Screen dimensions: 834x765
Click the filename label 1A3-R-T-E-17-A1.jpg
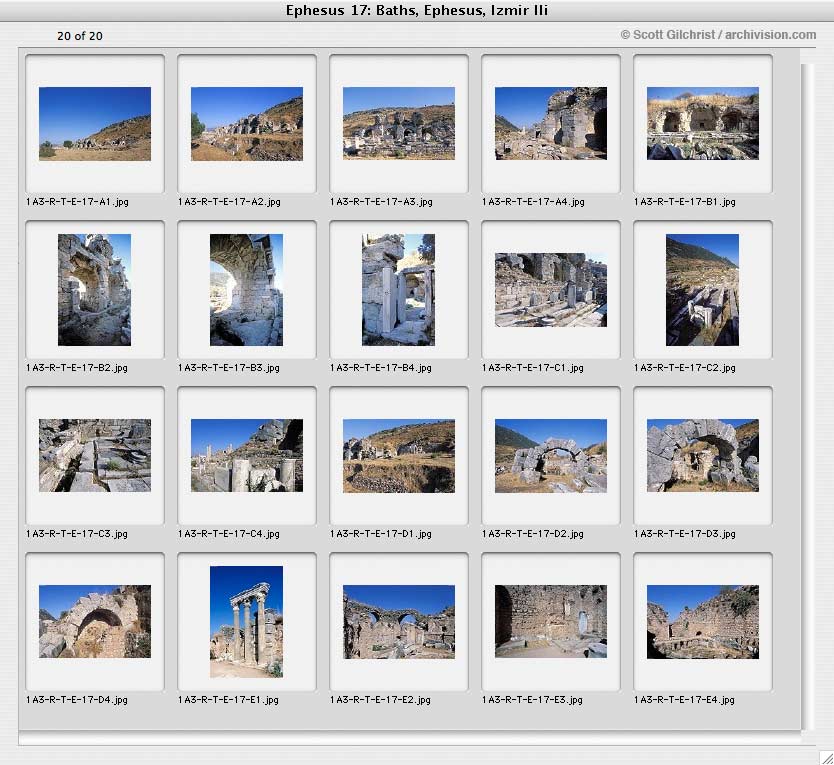tap(77, 202)
